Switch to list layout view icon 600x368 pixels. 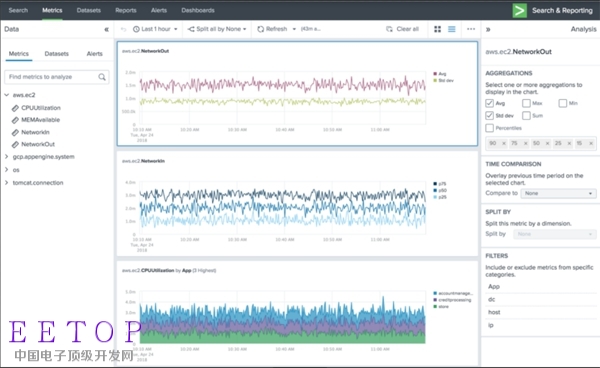(x=452, y=29)
